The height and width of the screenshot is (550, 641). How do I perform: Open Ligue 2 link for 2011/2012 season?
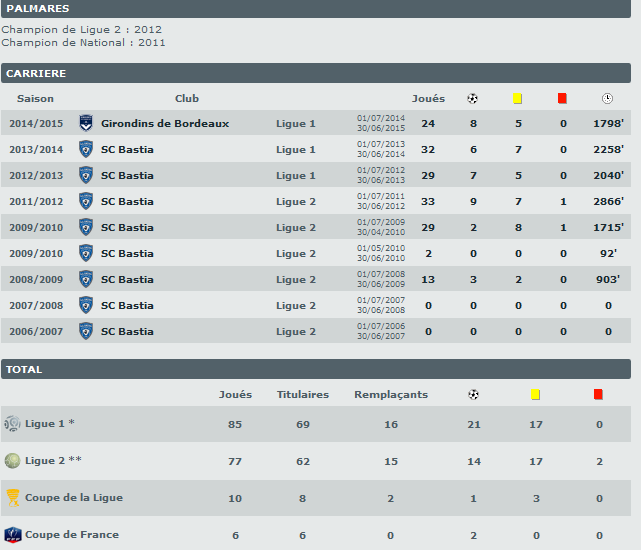[296, 202]
